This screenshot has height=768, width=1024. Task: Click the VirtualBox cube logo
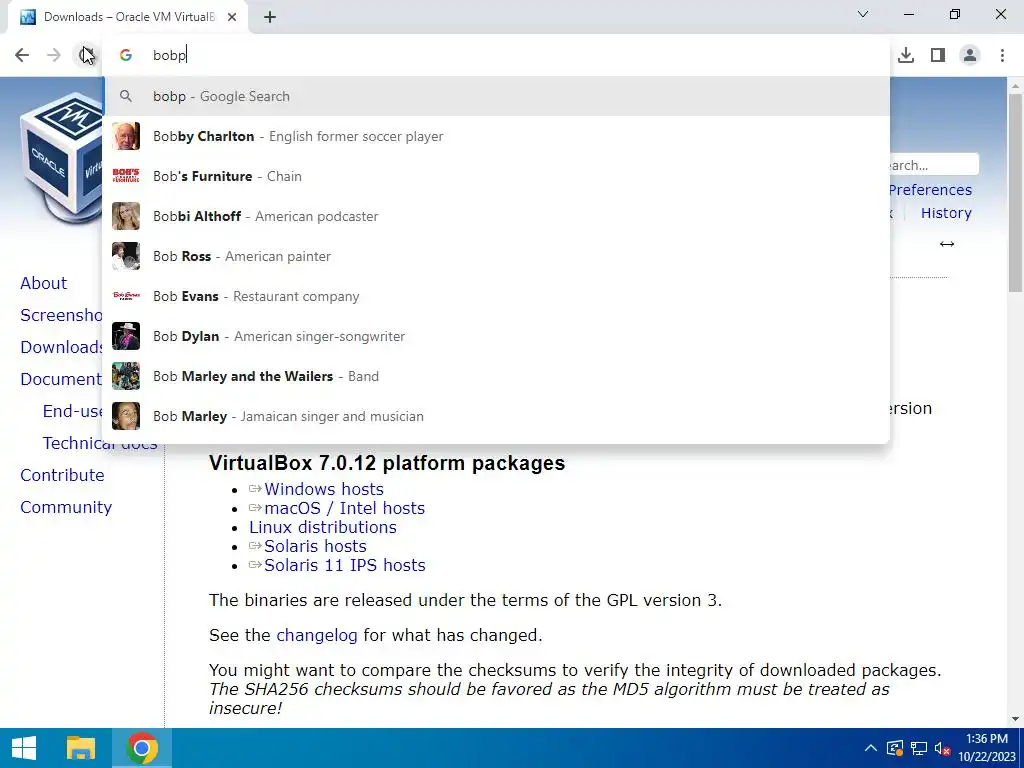pyautogui.click(x=61, y=157)
